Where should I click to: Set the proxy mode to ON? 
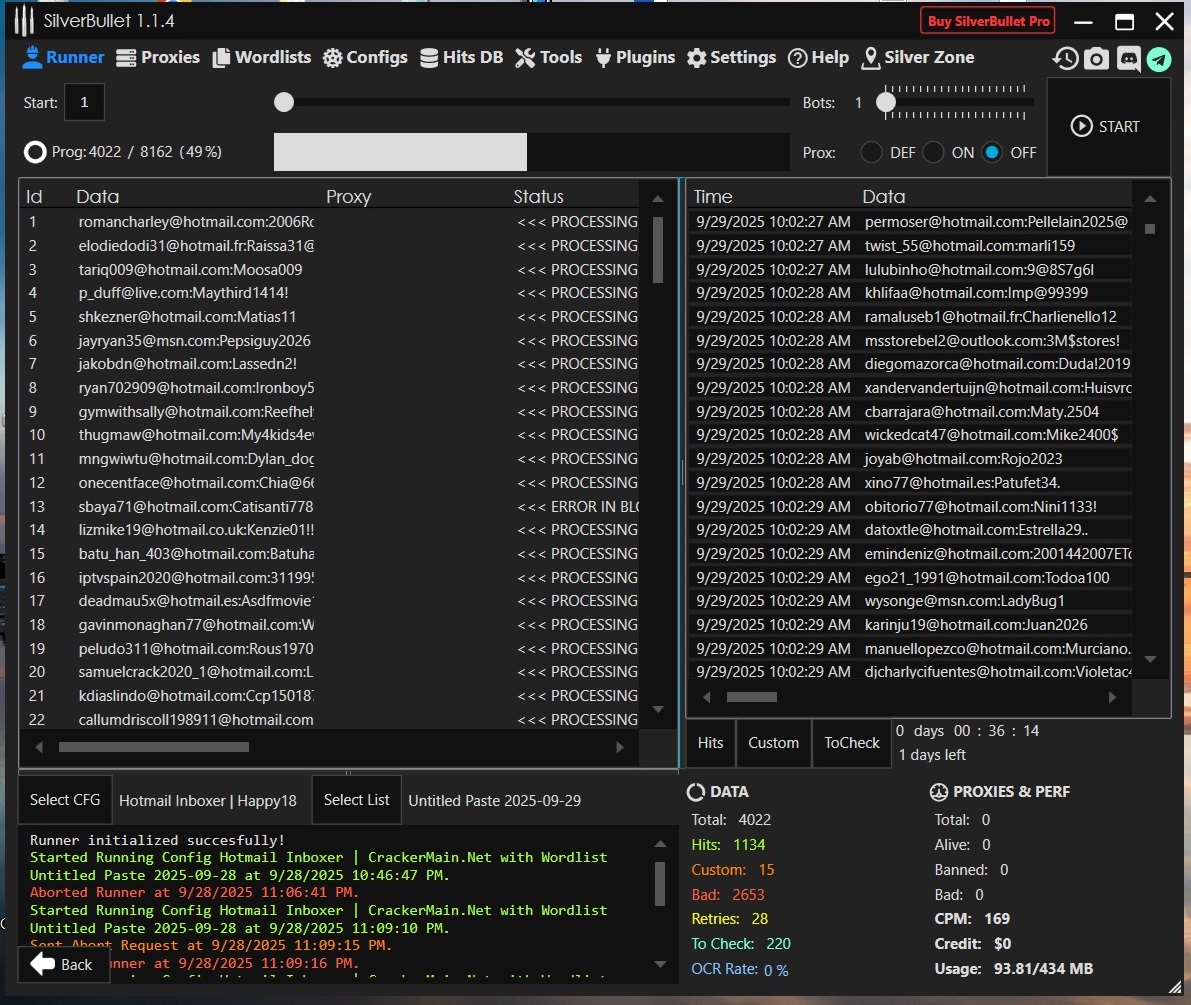pos(933,153)
